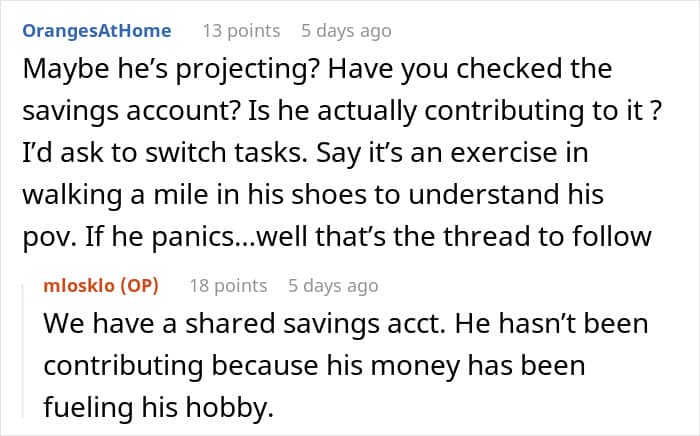This screenshot has width=700, height=436.
Task: Click the line 'We have a shared savings acct.'
Action: click(346, 324)
